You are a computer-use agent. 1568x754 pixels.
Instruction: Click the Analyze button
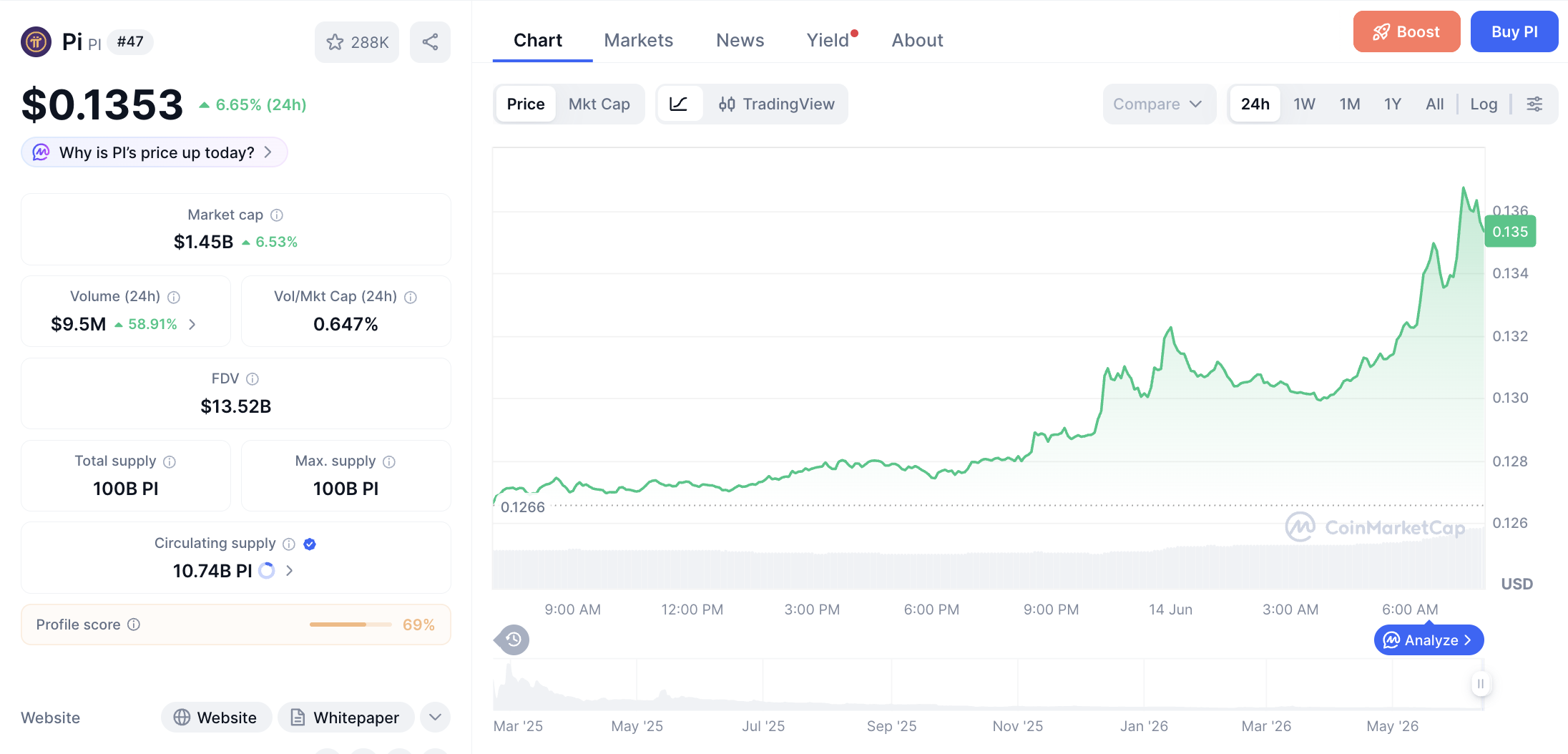1429,640
